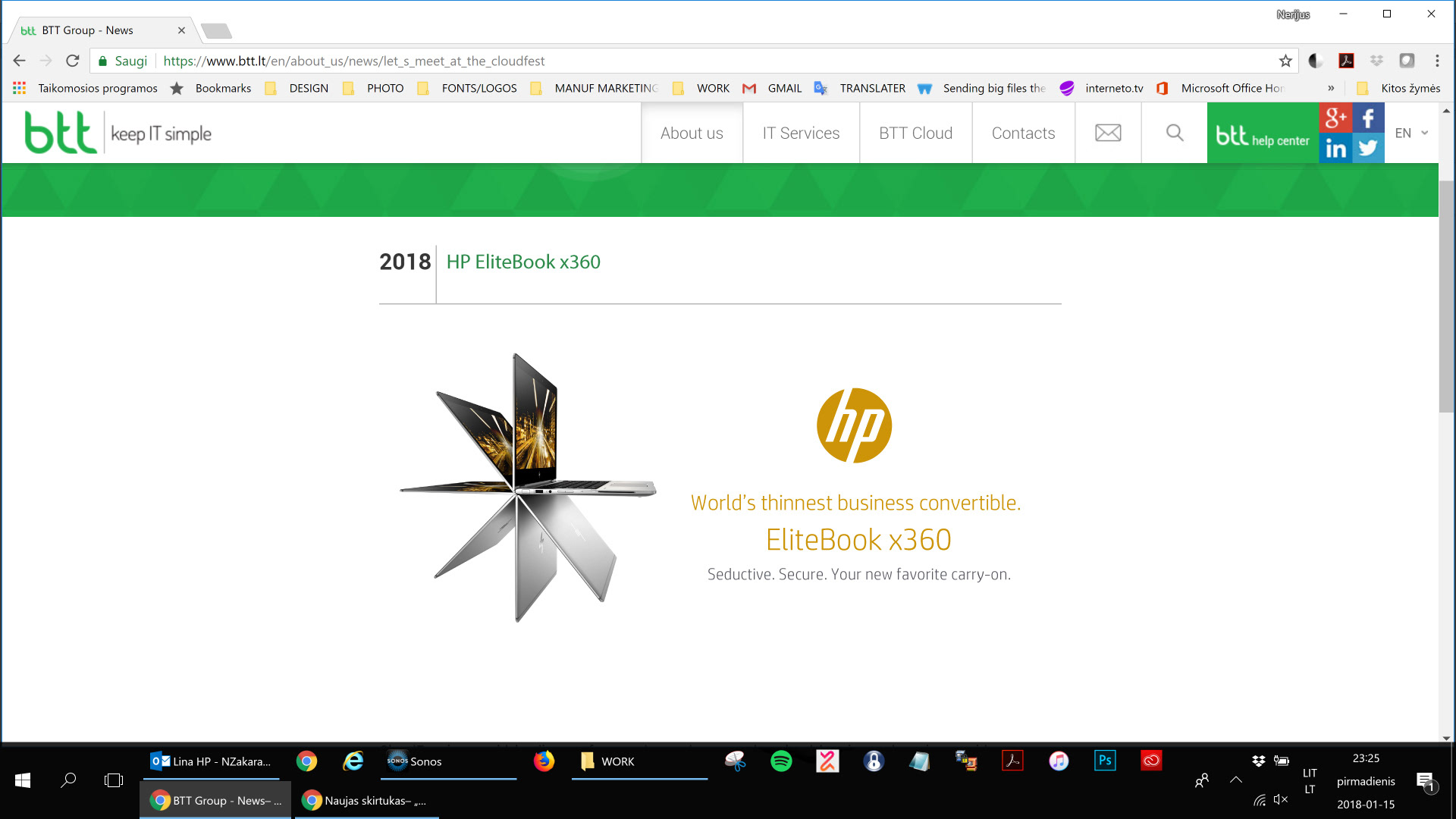Switch to Sonos taskbar window
Image resolution: width=1456 pixels, height=819 pixels.
[449, 761]
